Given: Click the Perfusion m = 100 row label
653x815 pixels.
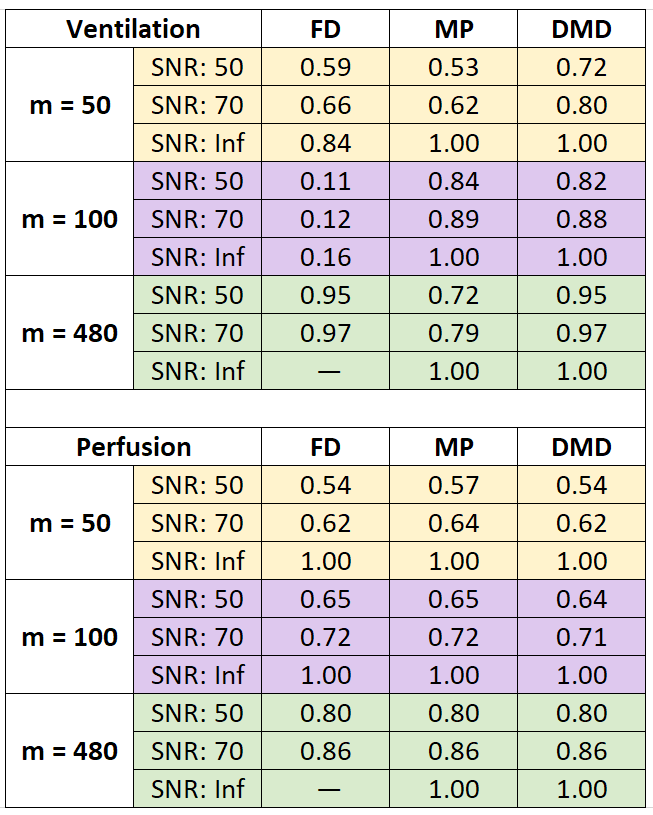Looking at the screenshot, I should click(69, 637).
